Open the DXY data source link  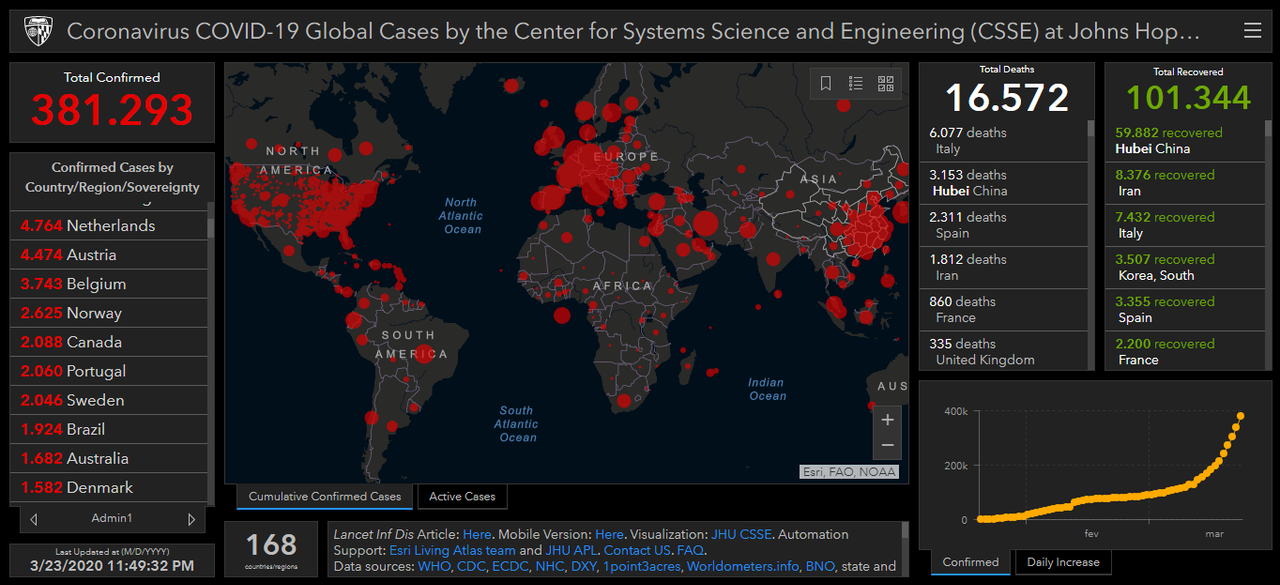584,566
